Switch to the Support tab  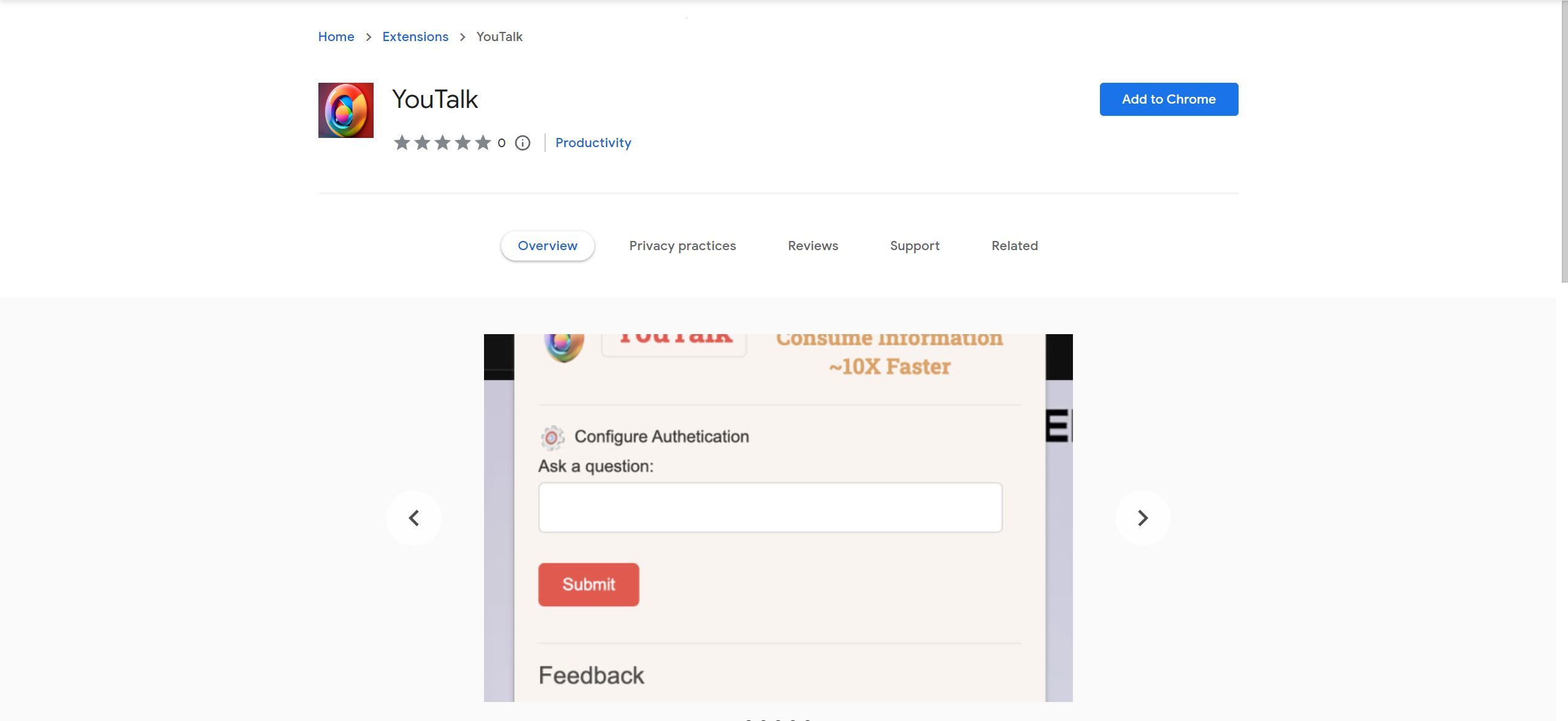coord(914,245)
